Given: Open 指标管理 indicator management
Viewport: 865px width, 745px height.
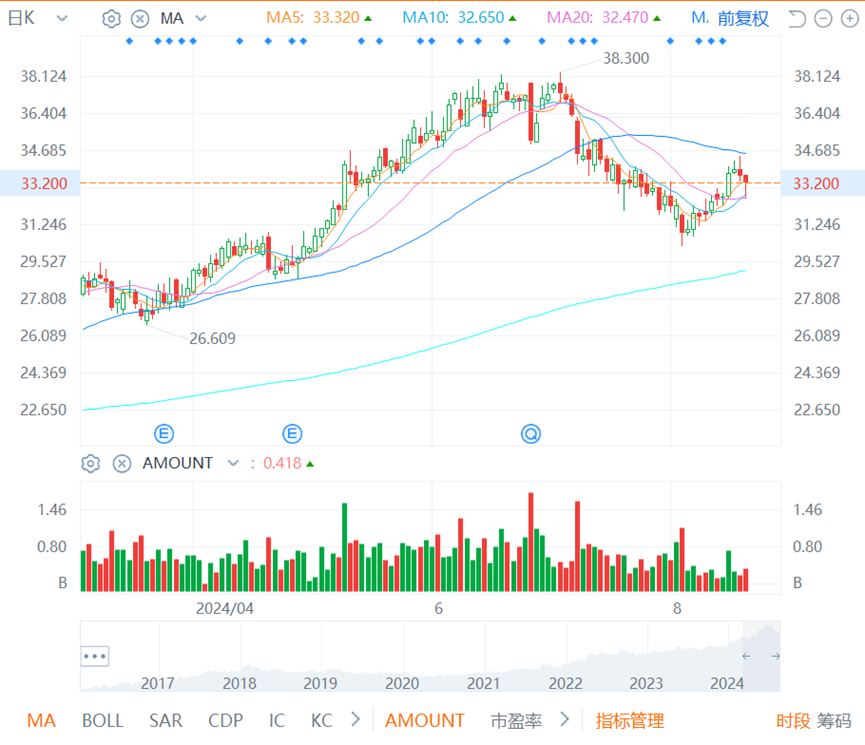Looking at the screenshot, I should pyautogui.click(x=629, y=721).
